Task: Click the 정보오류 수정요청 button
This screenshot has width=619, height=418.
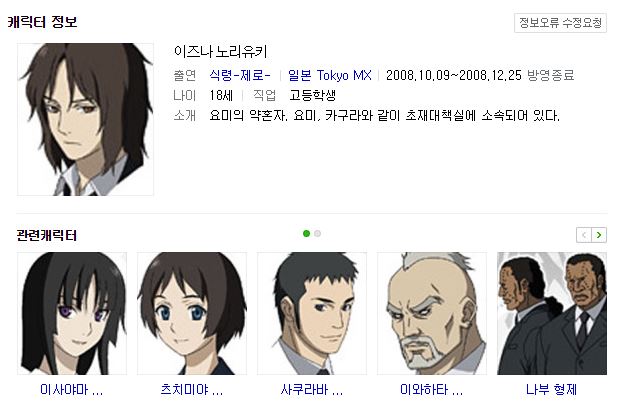Action: 560,22
